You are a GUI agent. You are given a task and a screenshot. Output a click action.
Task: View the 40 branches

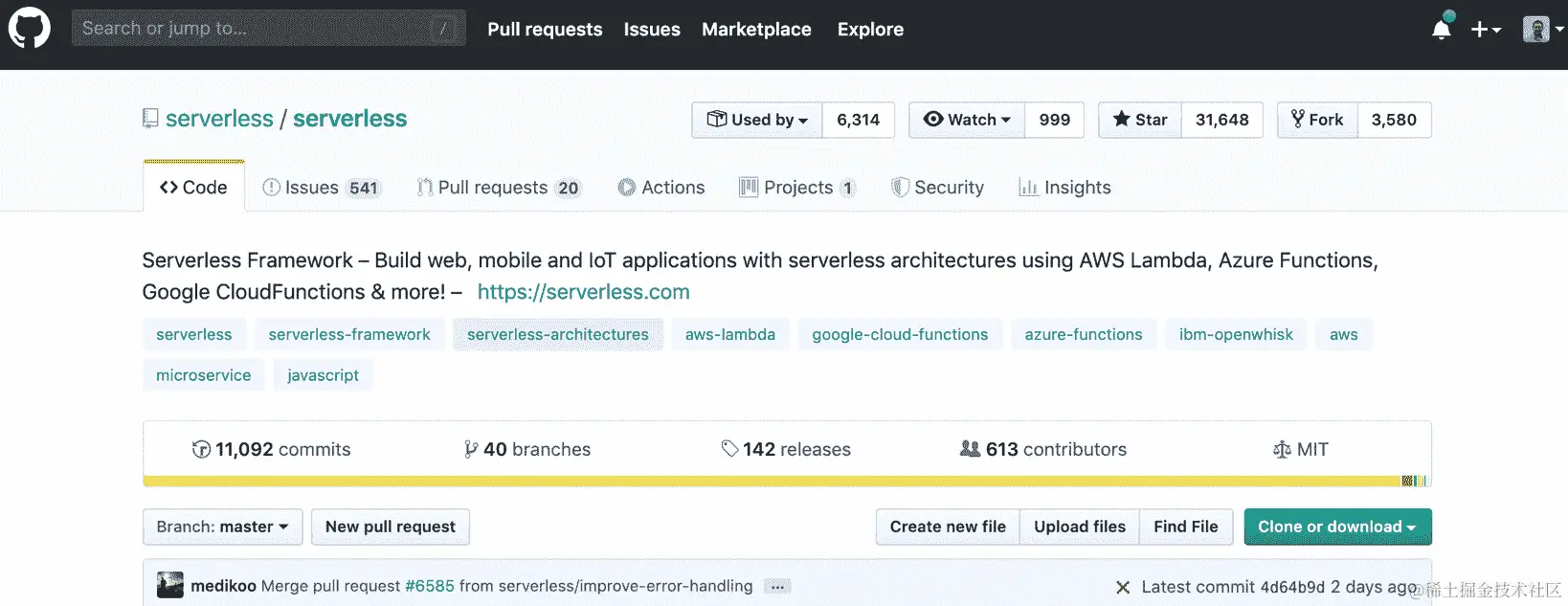coord(527,449)
